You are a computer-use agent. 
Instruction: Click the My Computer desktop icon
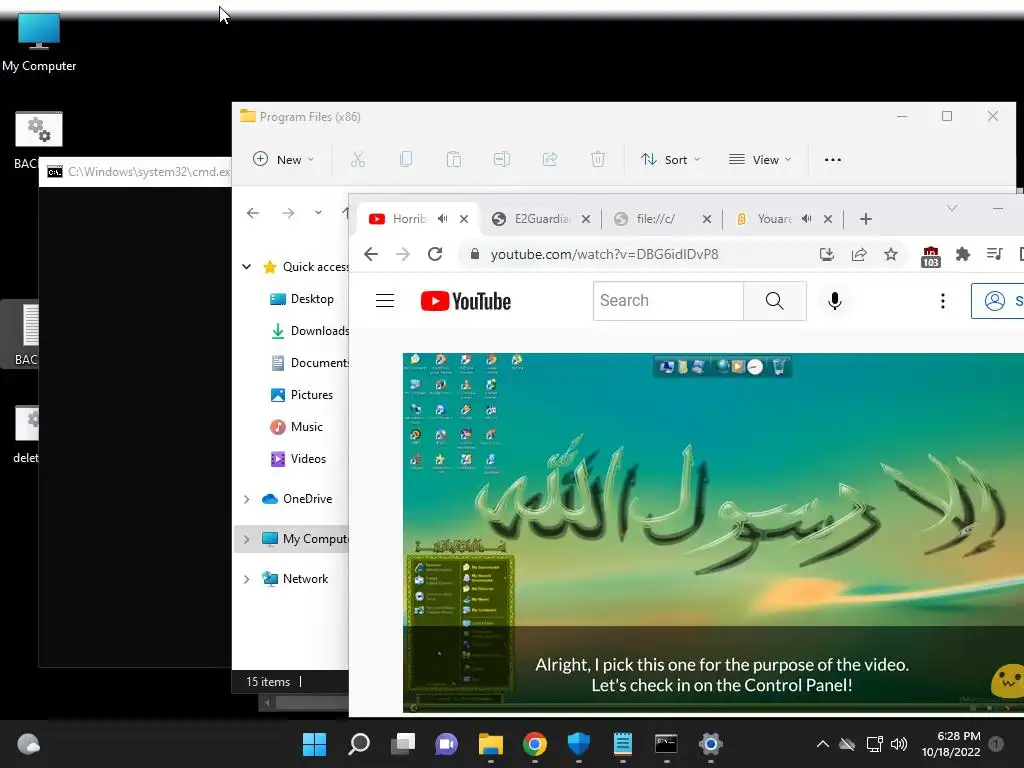[x=39, y=42]
